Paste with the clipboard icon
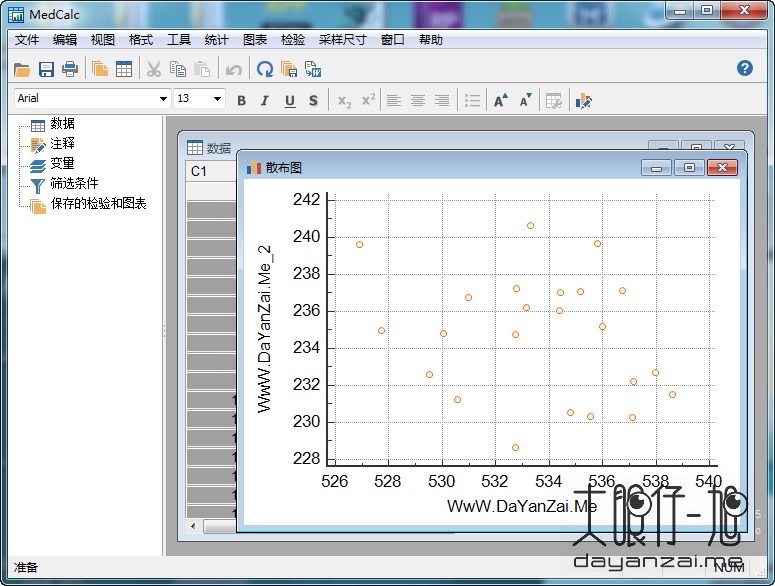 point(202,69)
